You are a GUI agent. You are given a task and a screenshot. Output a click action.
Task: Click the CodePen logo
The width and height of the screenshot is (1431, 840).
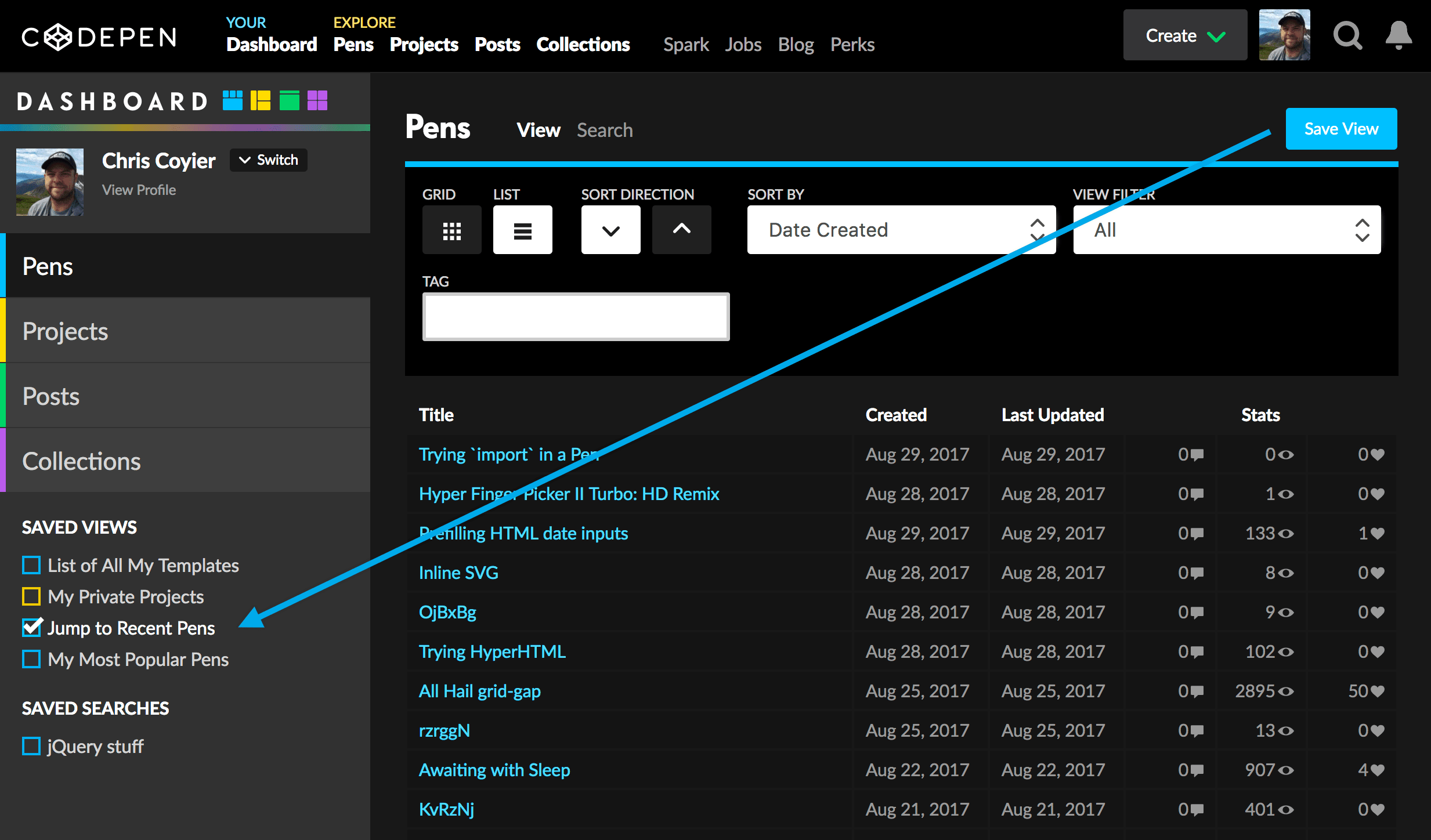click(99, 37)
